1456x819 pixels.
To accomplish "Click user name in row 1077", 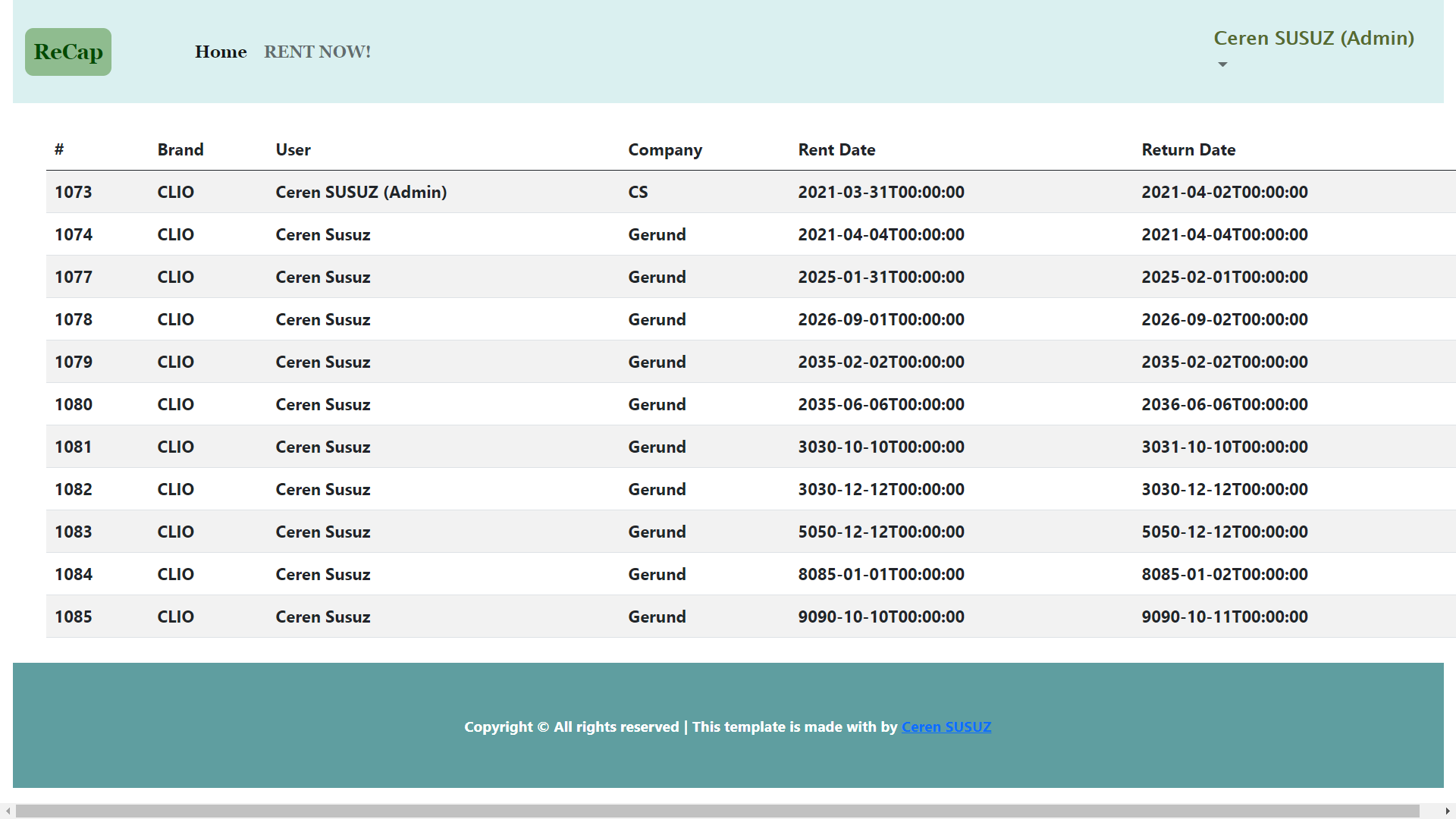I will pos(323,277).
